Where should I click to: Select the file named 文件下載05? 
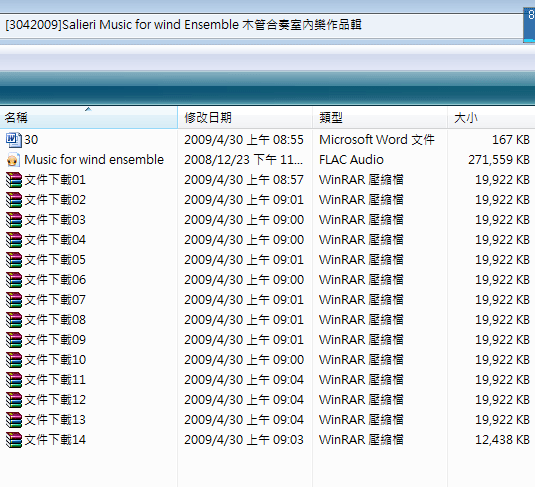coord(55,260)
